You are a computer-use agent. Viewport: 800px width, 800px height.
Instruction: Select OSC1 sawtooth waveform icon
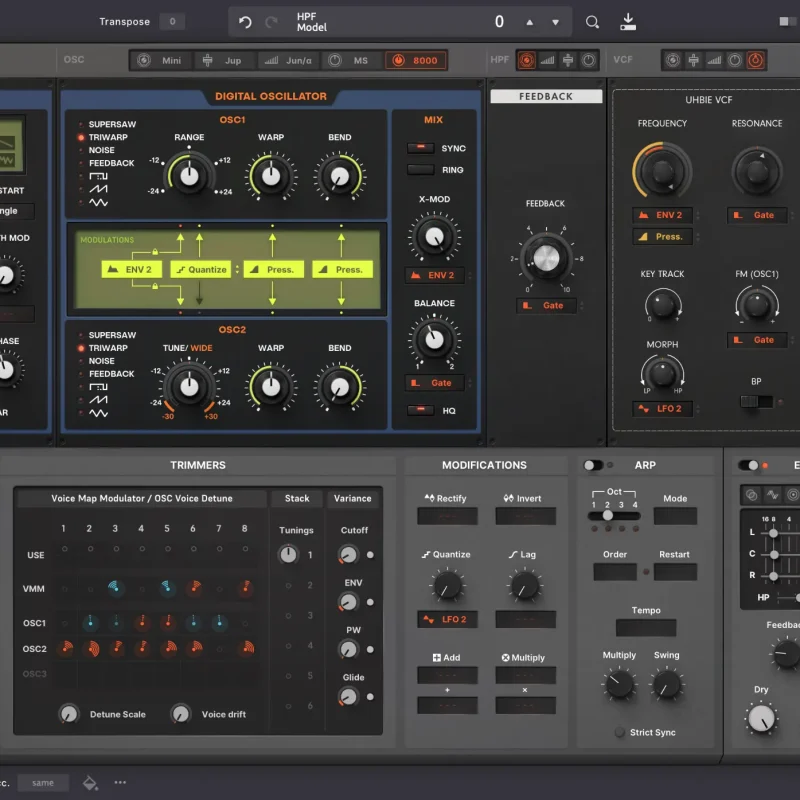pos(99,189)
